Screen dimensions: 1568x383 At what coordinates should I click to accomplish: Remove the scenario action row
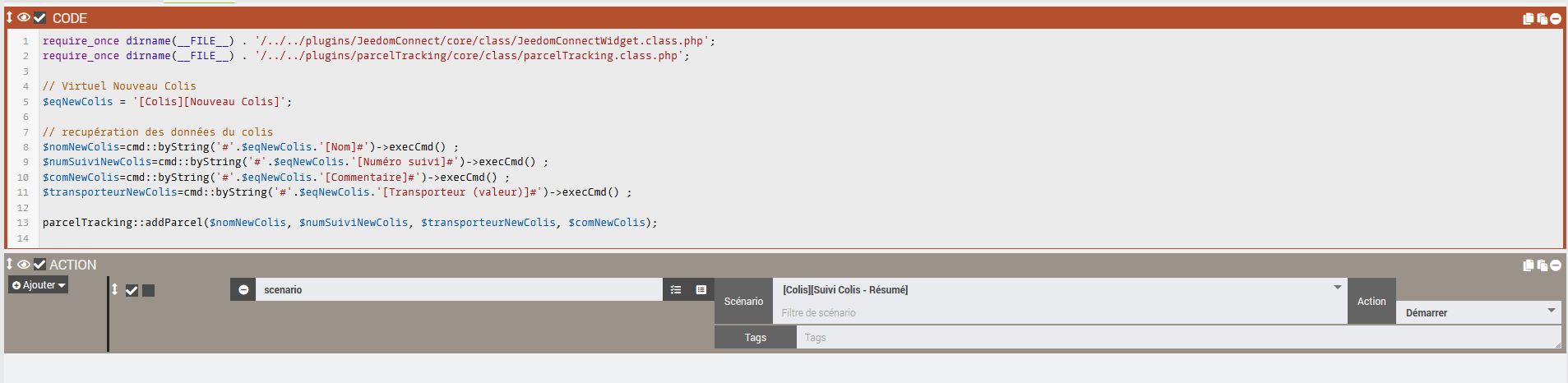(x=243, y=289)
